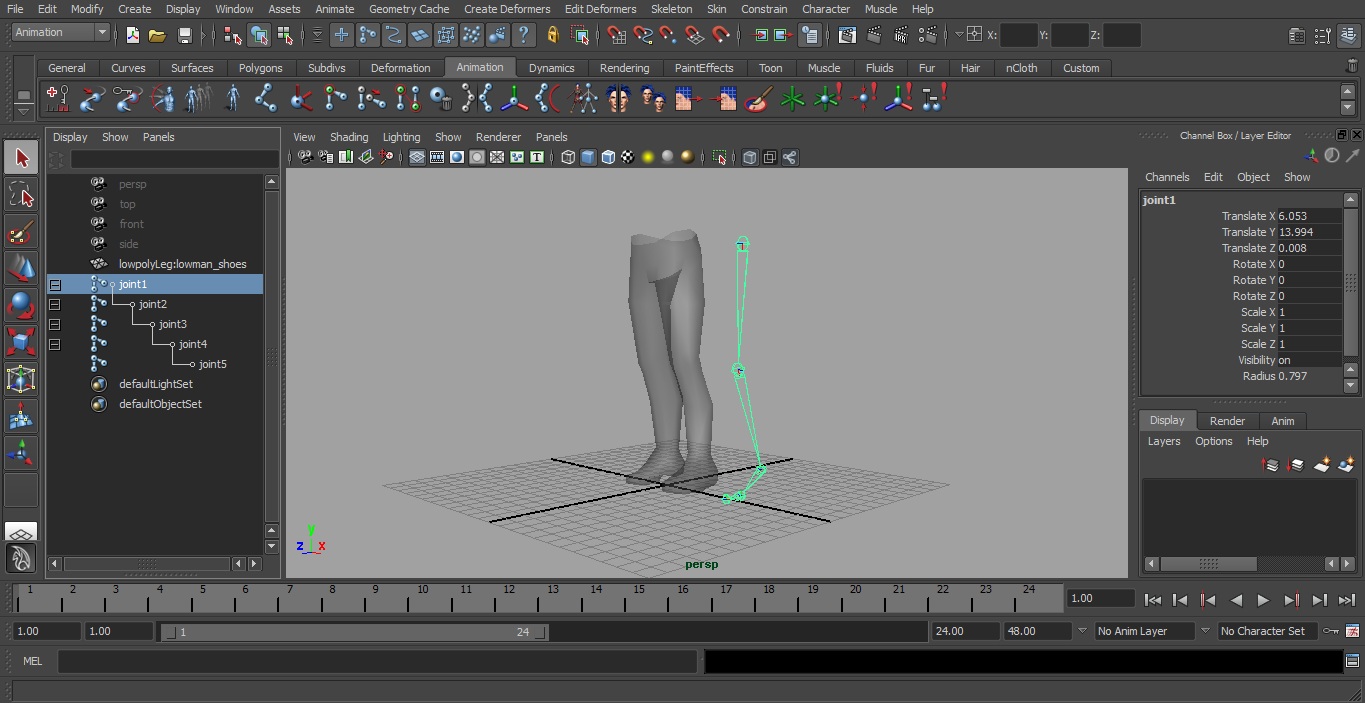Image resolution: width=1365 pixels, height=703 pixels.
Task: Open the viewport Shading menu
Action: coord(349,137)
